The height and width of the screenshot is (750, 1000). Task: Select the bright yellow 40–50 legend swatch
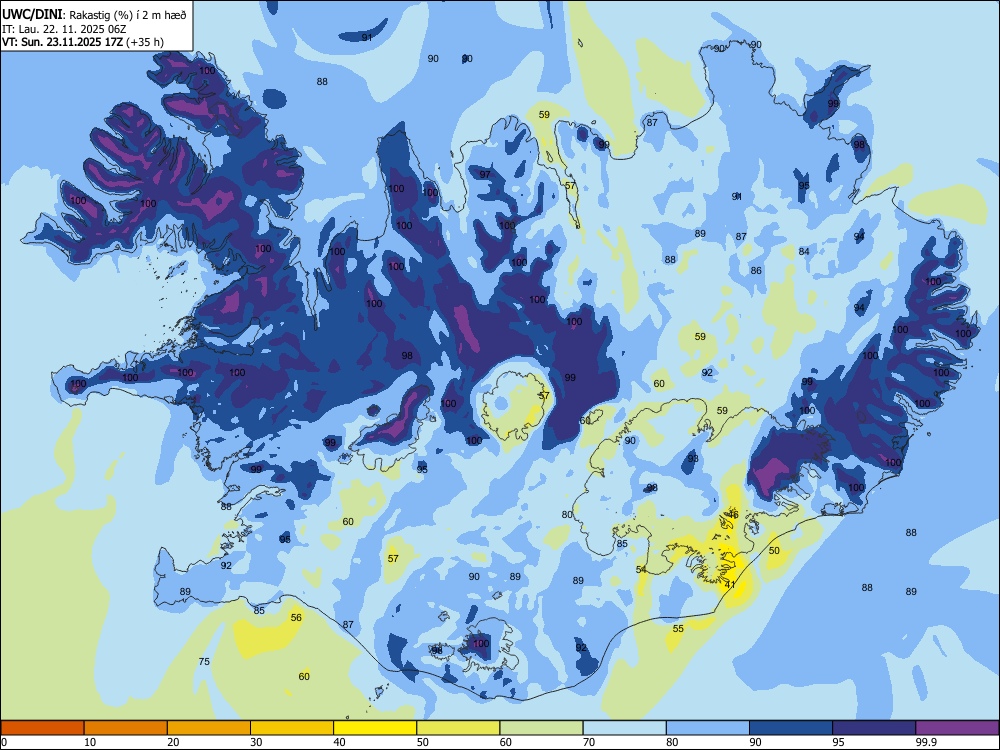375,728
